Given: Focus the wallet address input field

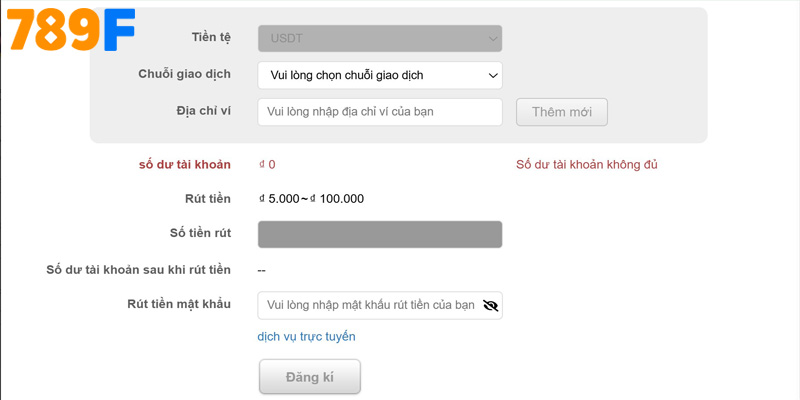Looking at the screenshot, I should click(380, 112).
